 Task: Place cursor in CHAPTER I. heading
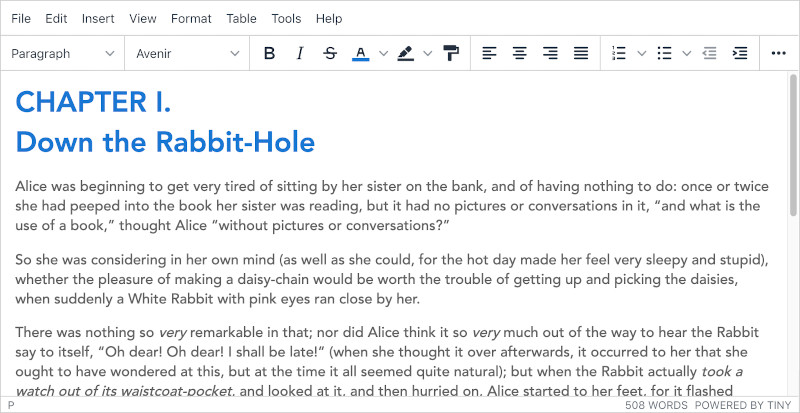coord(93,102)
